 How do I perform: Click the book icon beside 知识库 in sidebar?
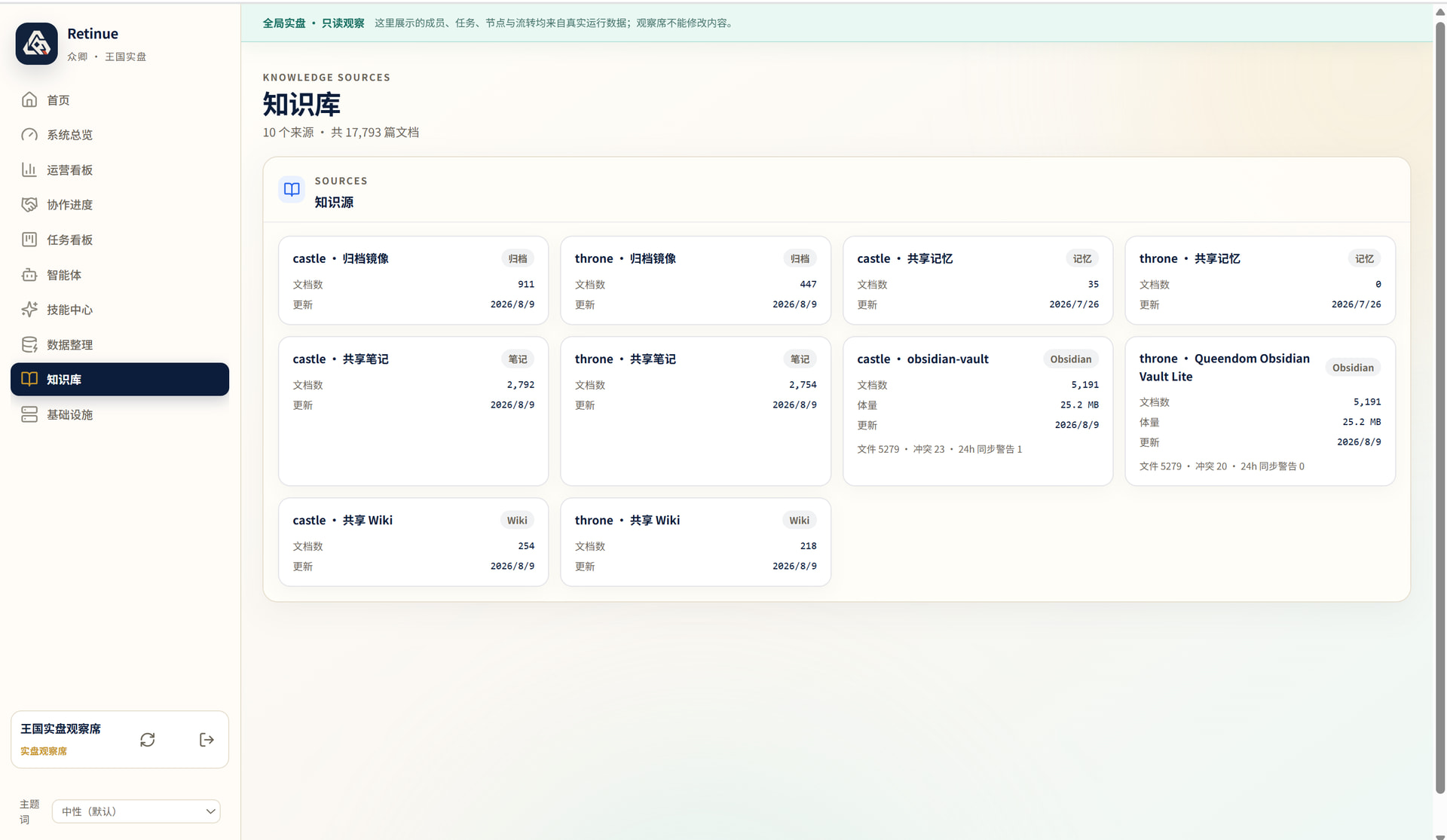29,379
